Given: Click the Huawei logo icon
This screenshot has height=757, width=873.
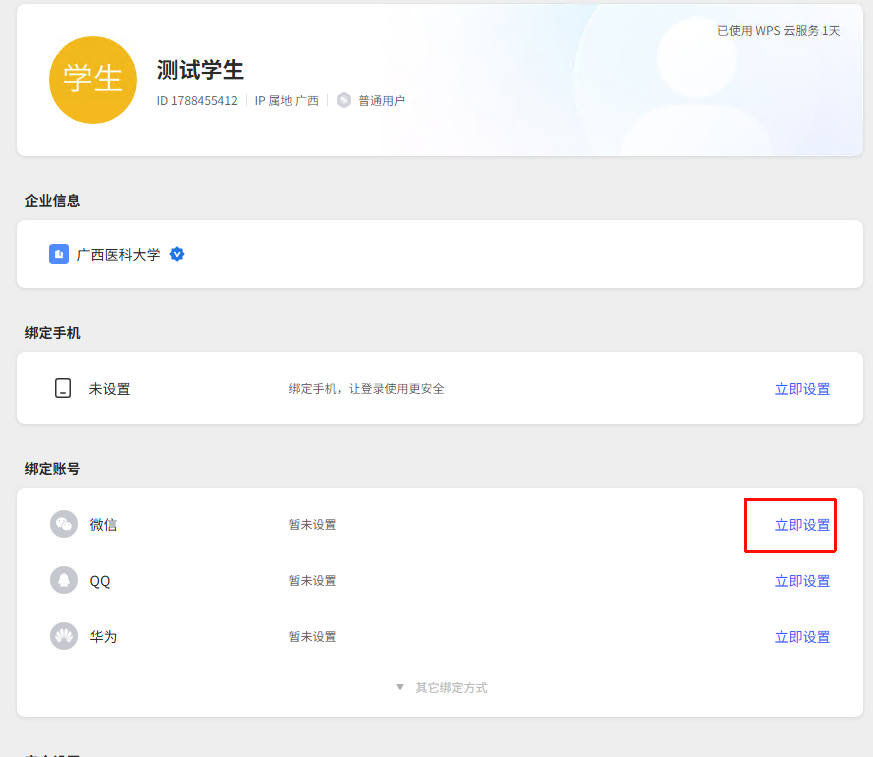Looking at the screenshot, I should coord(64,636).
